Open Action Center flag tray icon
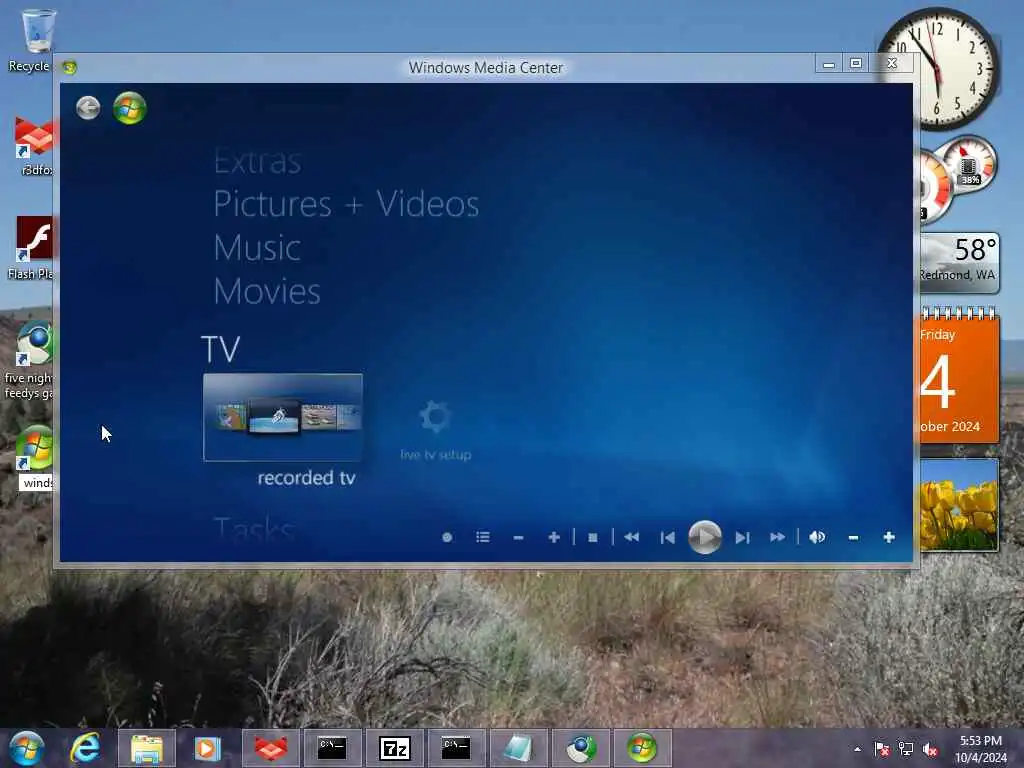The height and width of the screenshot is (768, 1024). click(x=882, y=749)
